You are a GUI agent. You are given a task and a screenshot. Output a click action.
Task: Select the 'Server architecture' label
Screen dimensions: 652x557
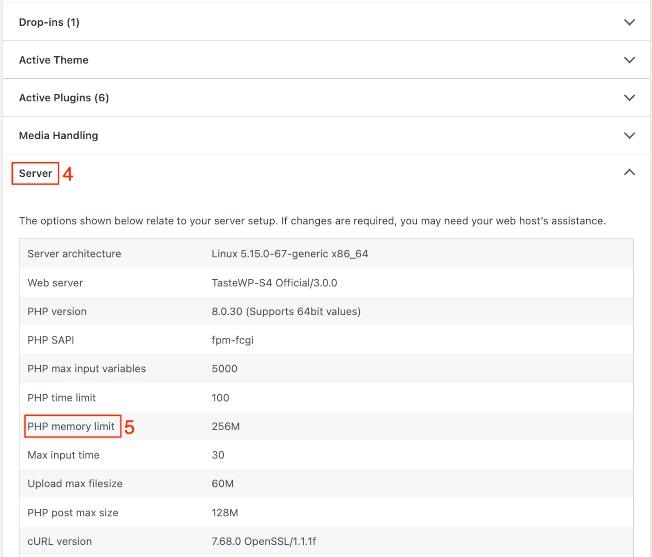click(74, 254)
